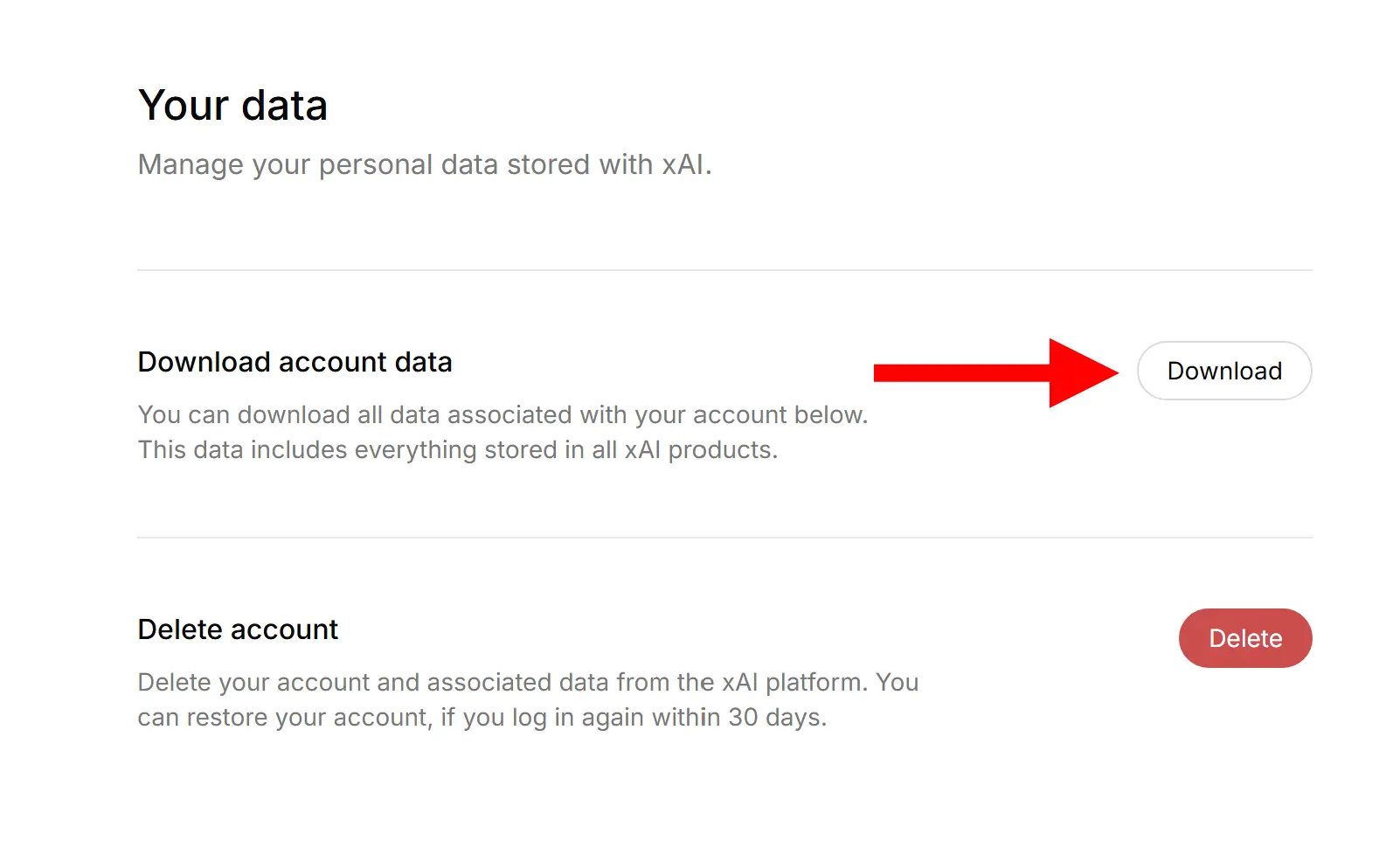The width and height of the screenshot is (1400, 855).
Task: Click the "This data includes everything" line
Action: tap(457, 449)
